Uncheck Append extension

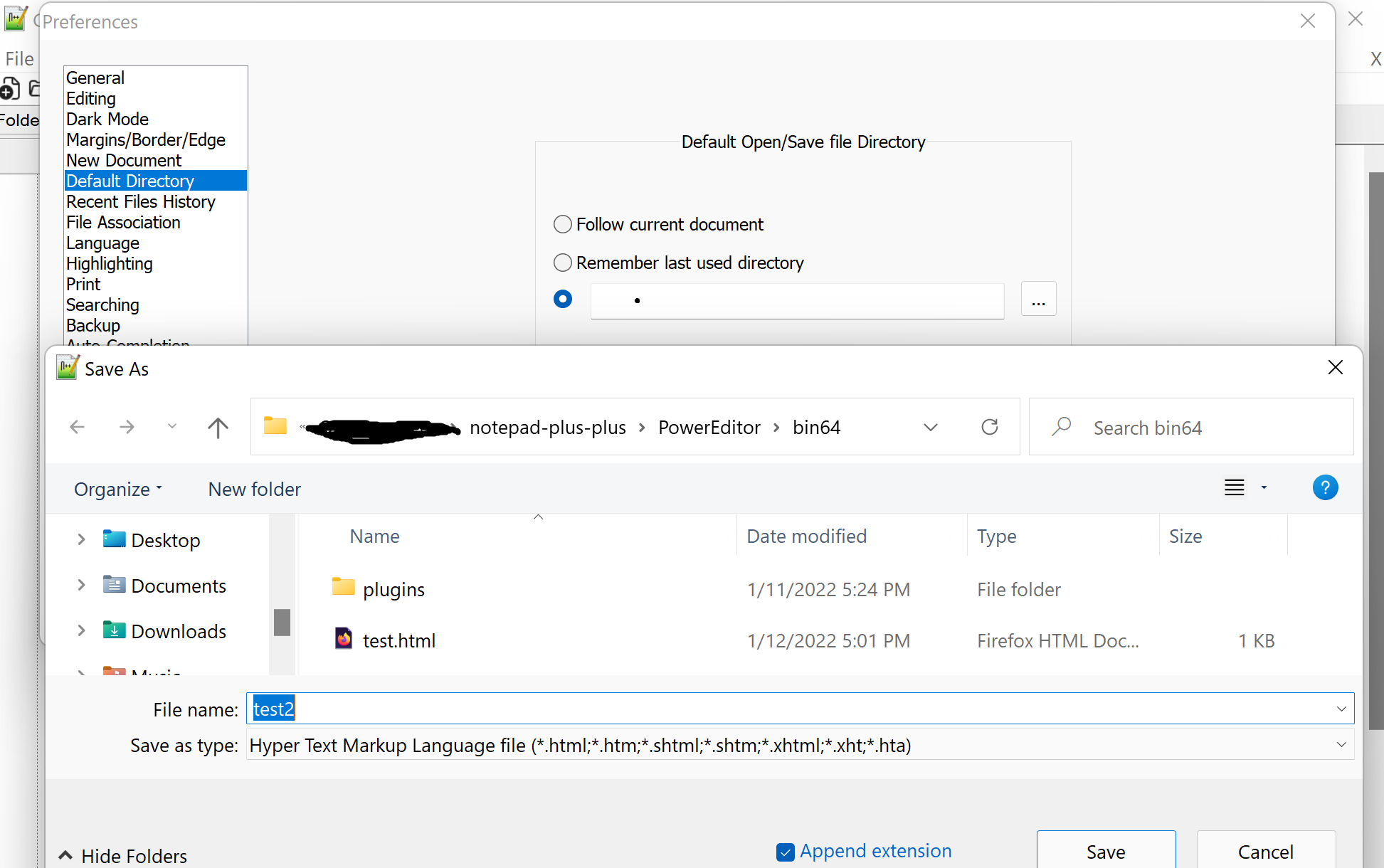pyautogui.click(x=785, y=851)
